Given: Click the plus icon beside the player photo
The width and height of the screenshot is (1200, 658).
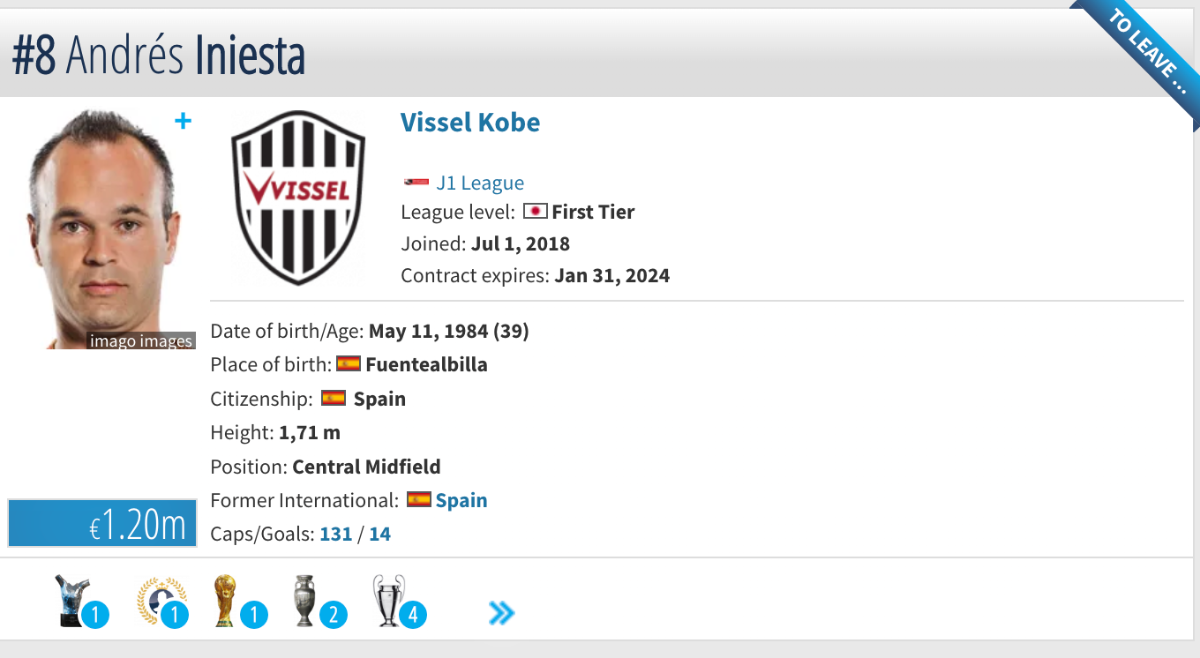Looking at the screenshot, I should 183,121.
